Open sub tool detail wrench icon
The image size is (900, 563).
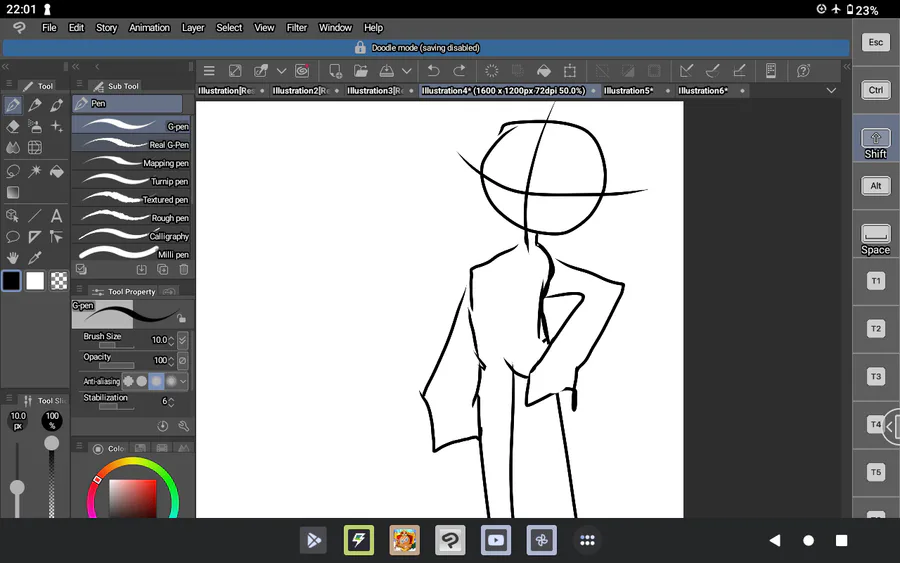(184, 426)
